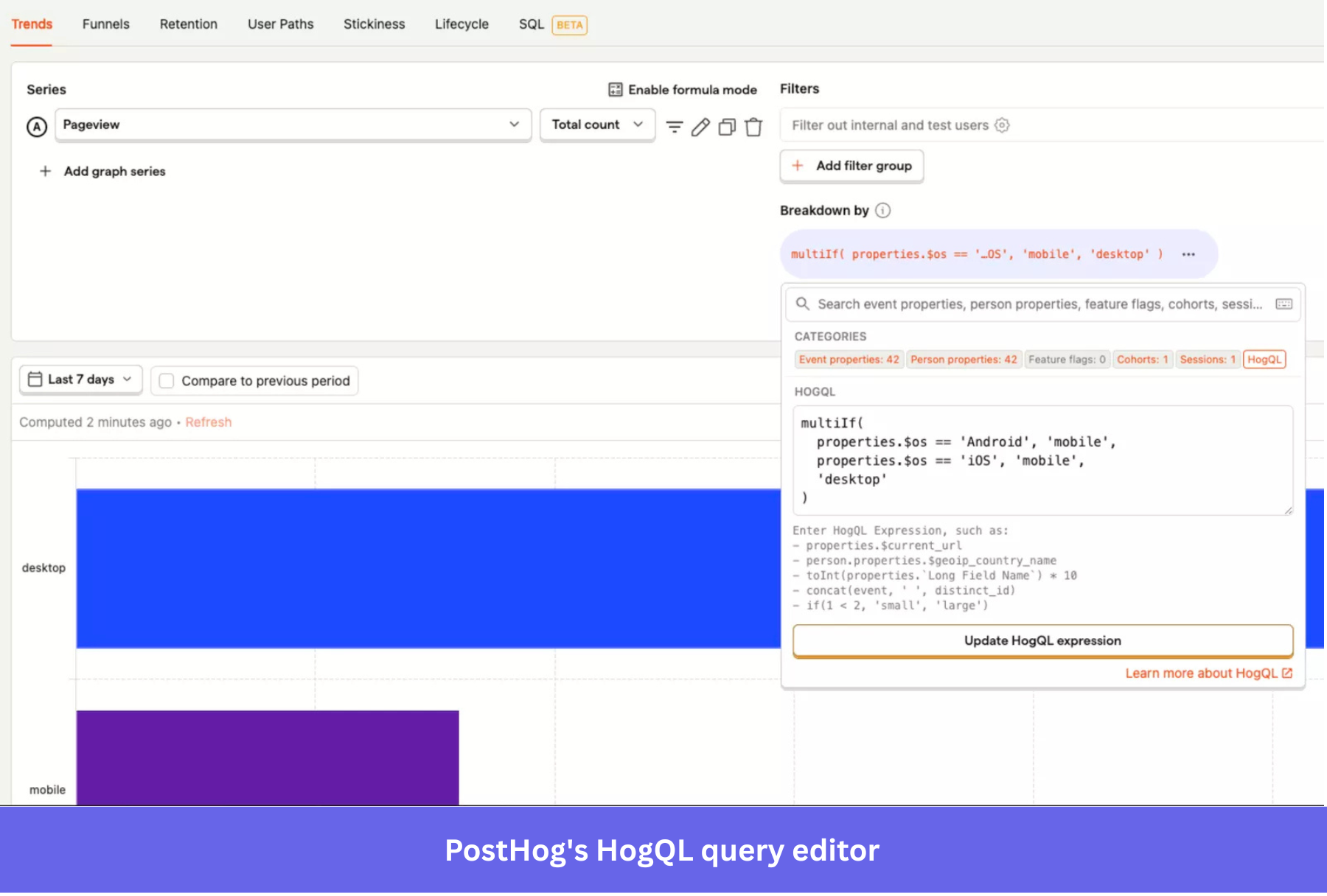The height and width of the screenshot is (896, 1327).
Task: Click the search magnifier icon in property search
Action: (803, 304)
